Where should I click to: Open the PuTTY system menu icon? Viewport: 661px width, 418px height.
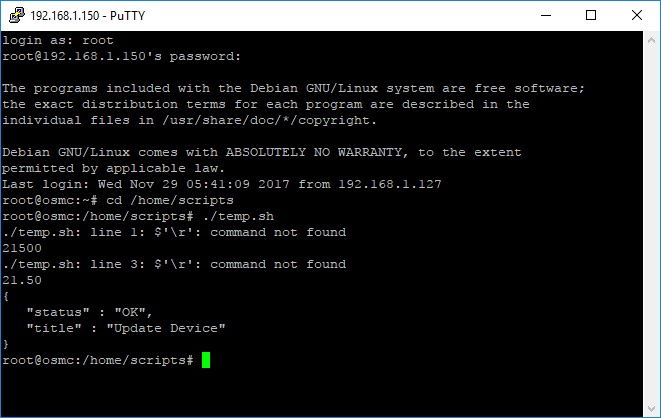click(x=16, y=15)
